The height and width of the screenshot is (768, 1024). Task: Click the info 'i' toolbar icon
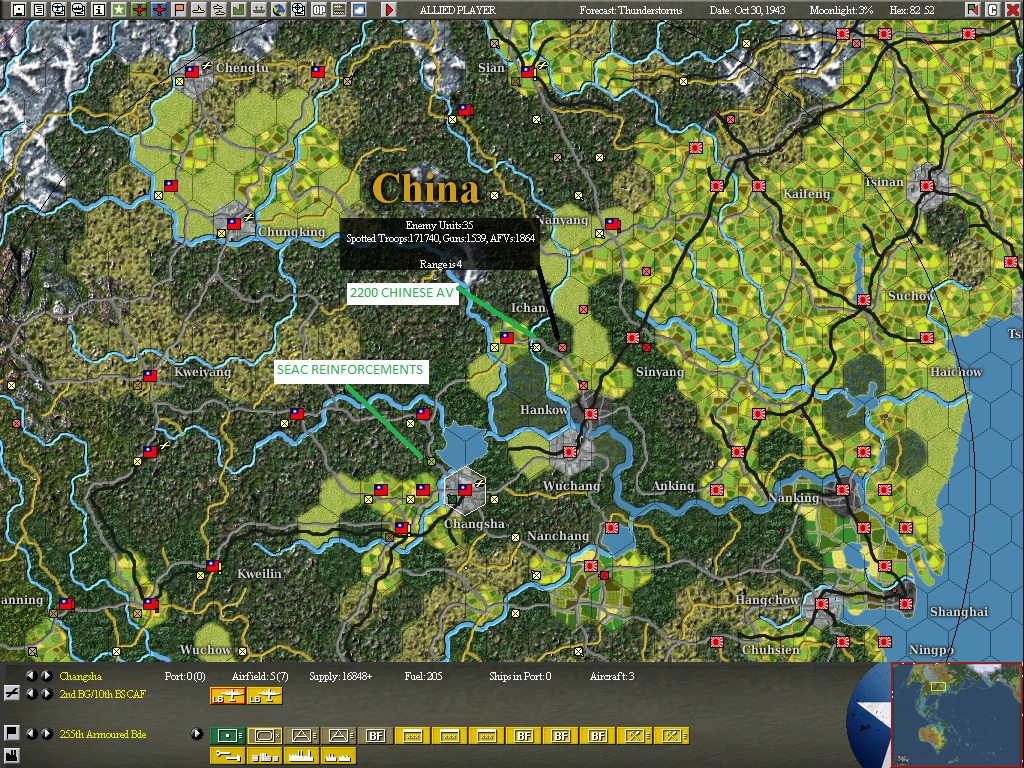click(99, 10)
